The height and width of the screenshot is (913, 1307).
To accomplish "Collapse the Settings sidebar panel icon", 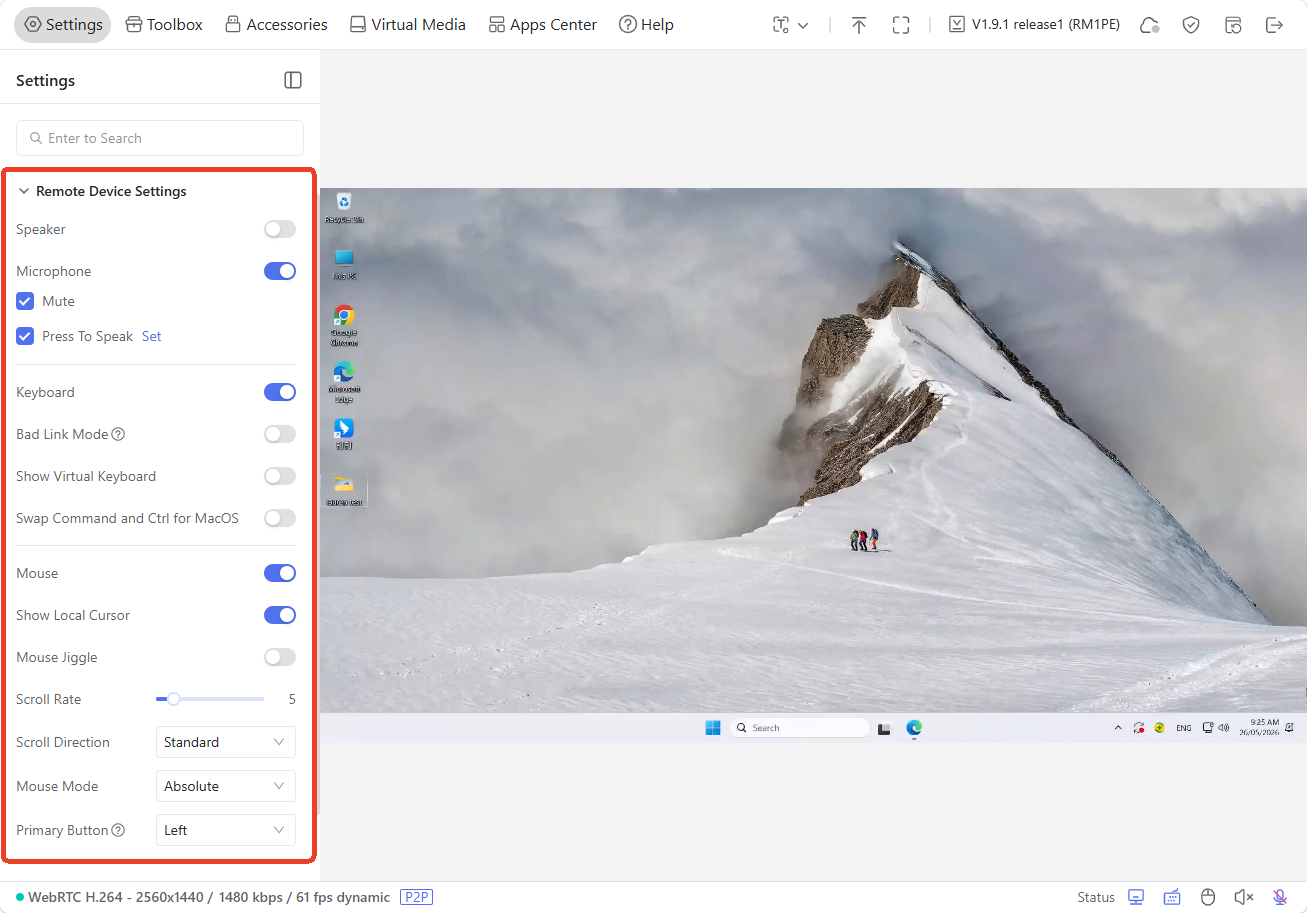I will tap(293, 80).
